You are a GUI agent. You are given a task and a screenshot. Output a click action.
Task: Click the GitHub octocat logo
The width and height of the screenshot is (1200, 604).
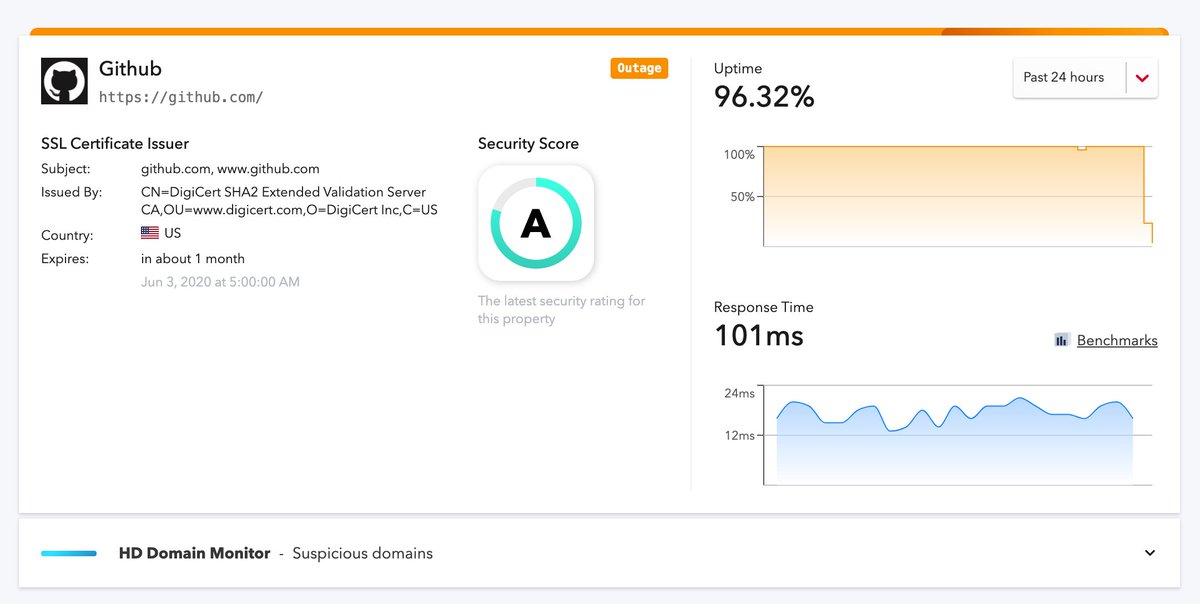64,80
